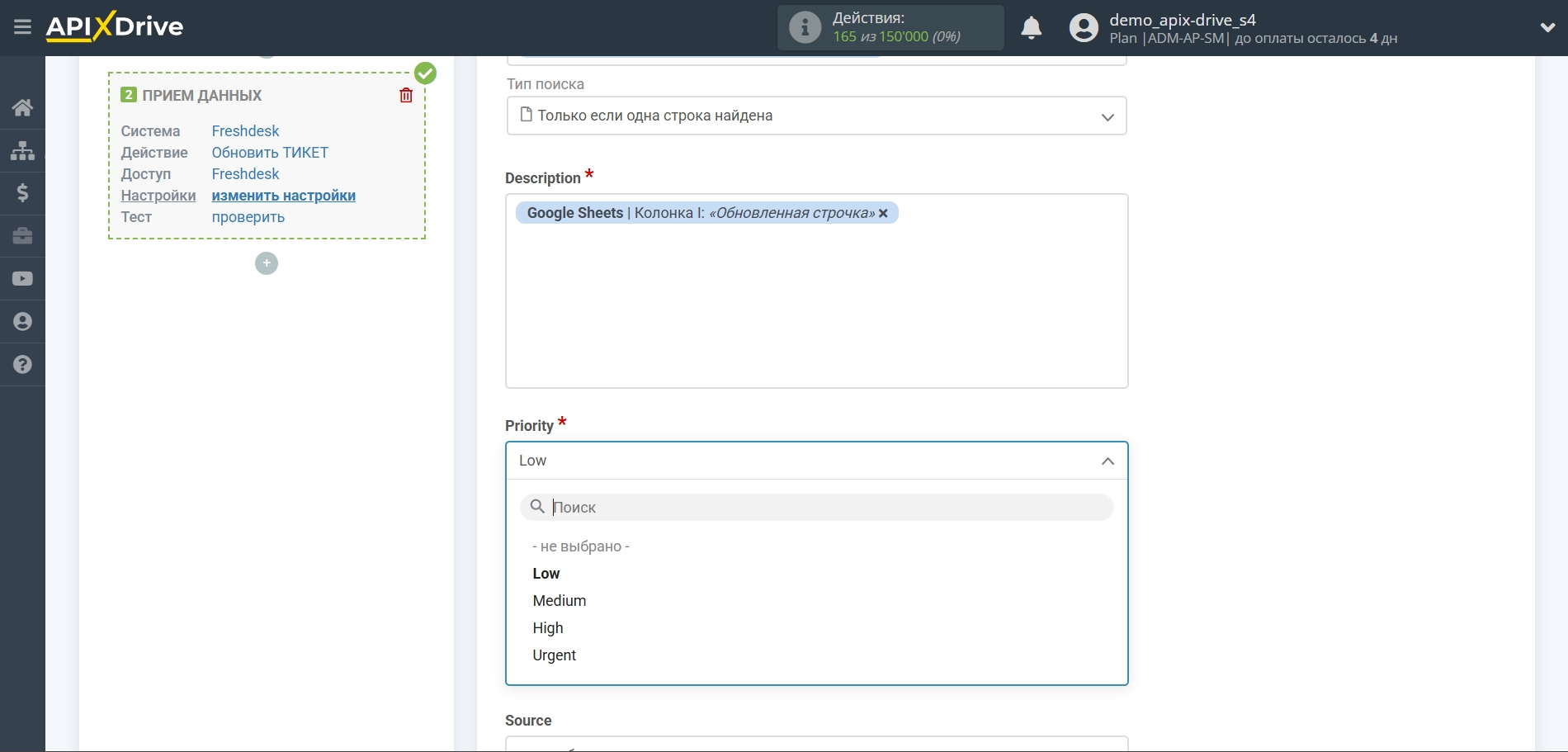Click the account name demo_apix-drive_s4

point(1183,20)
